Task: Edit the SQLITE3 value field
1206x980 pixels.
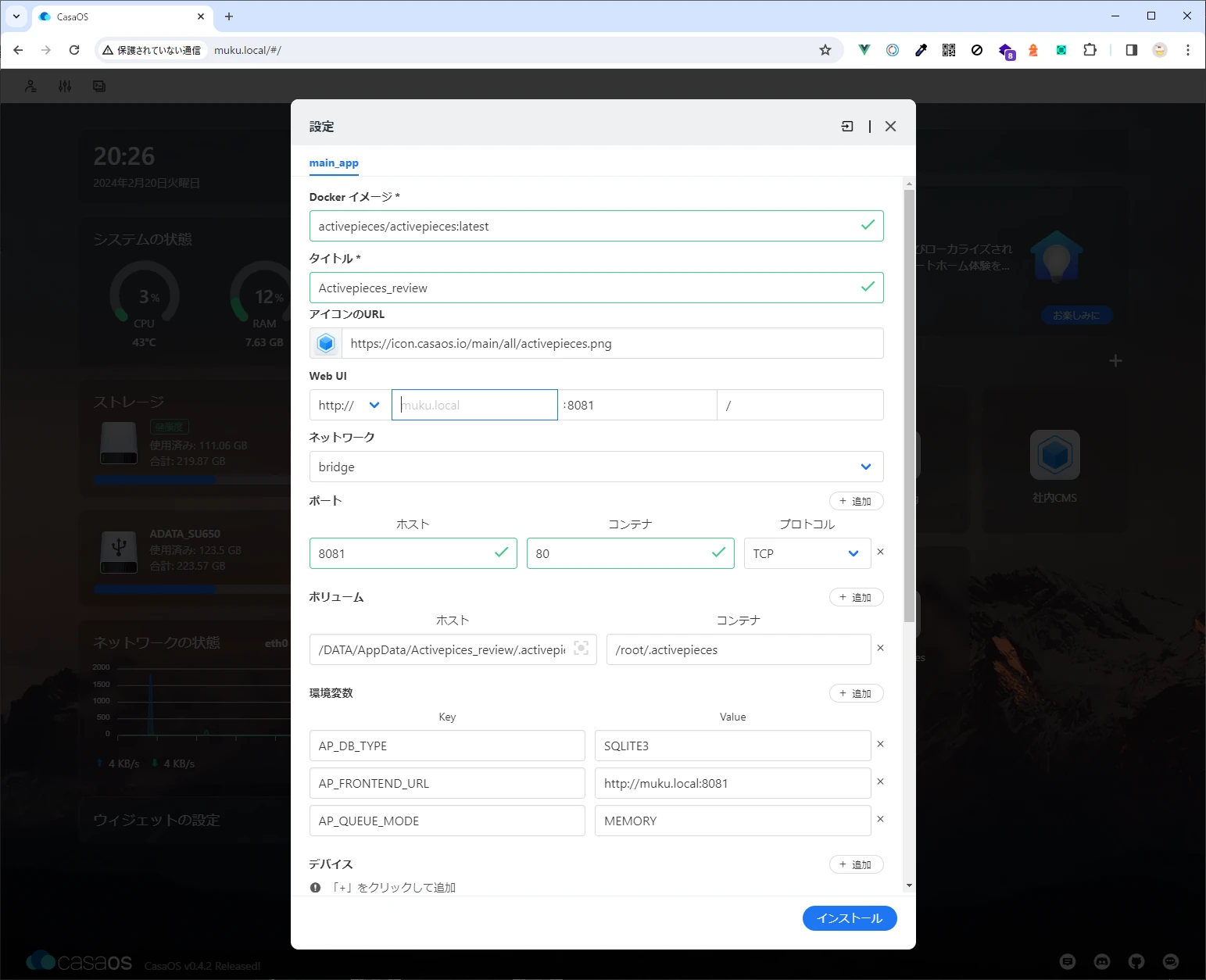Action: point(733,746)
